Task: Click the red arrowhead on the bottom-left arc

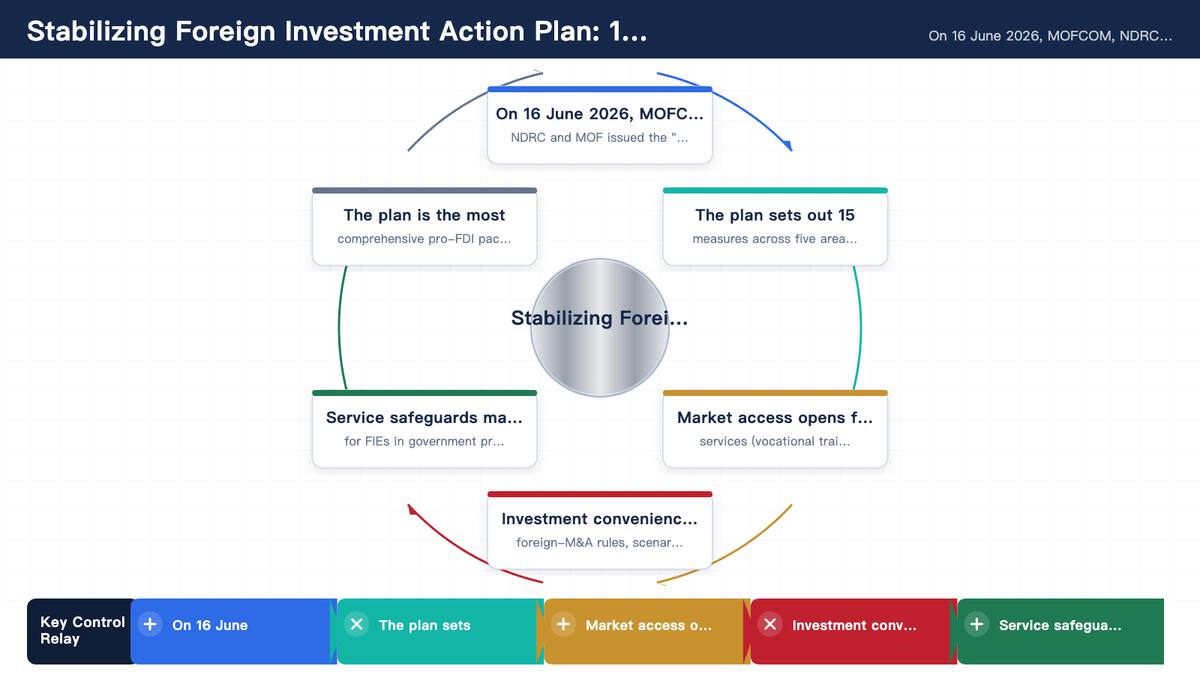Action: tap(413, 509)
